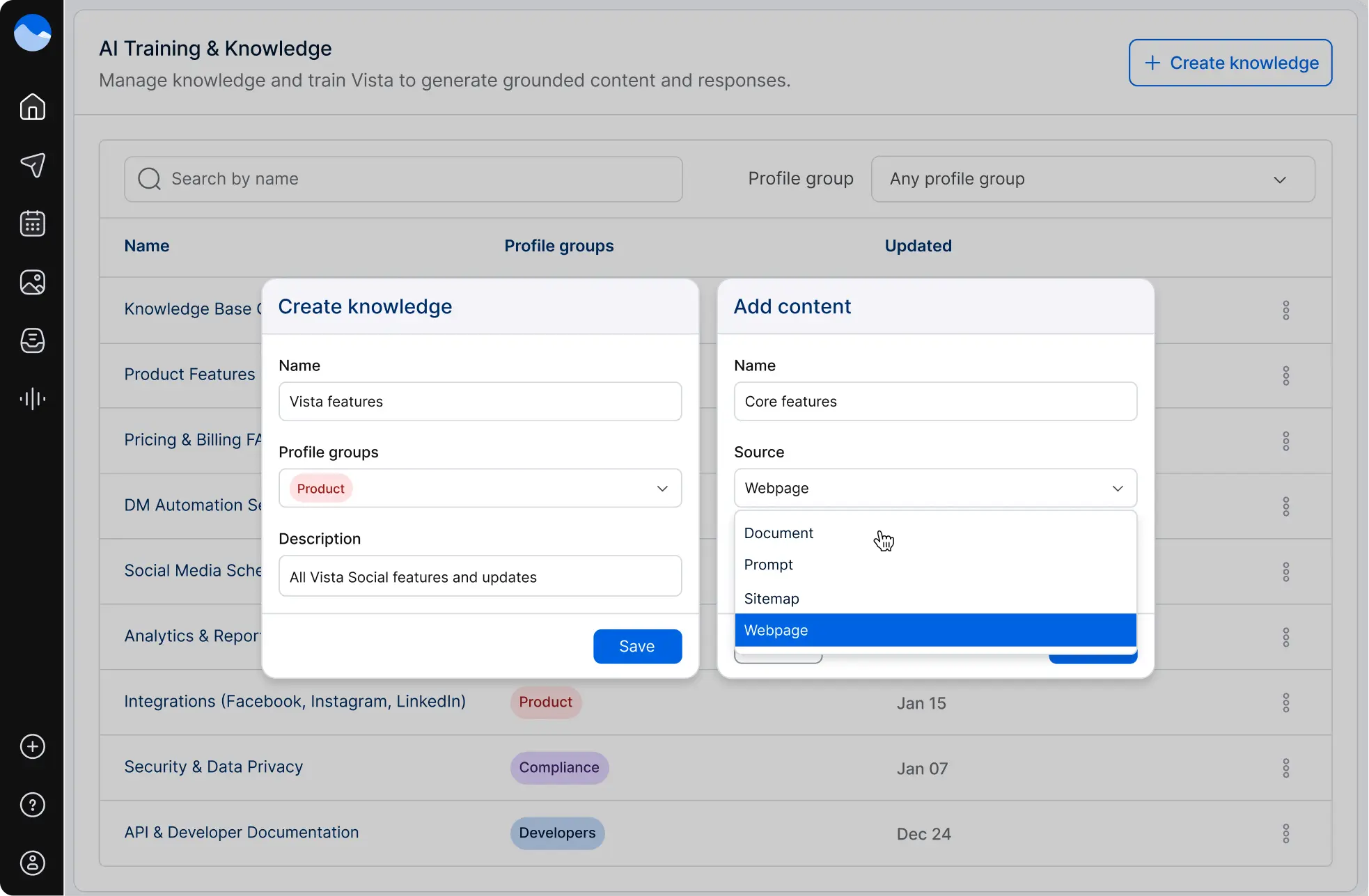Expand the Profile groups Product dropdown
This screenshot has height=896, width=1369.
[x=662, y=488]
